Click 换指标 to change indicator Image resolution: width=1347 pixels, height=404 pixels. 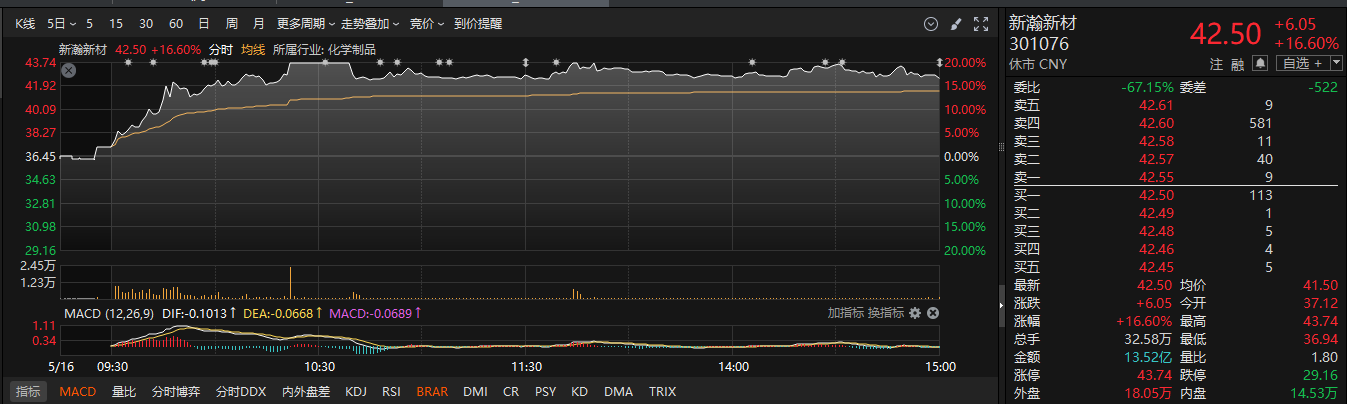click(884, 313)
